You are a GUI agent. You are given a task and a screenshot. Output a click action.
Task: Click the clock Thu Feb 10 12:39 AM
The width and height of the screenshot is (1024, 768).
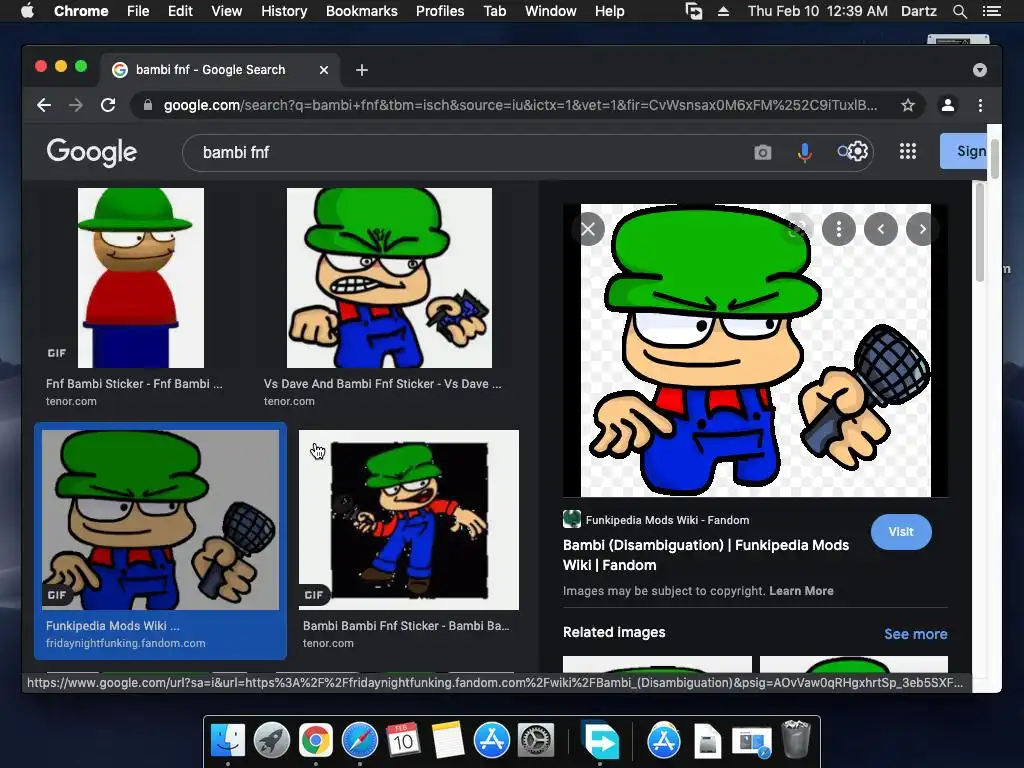tap(818, 11)
